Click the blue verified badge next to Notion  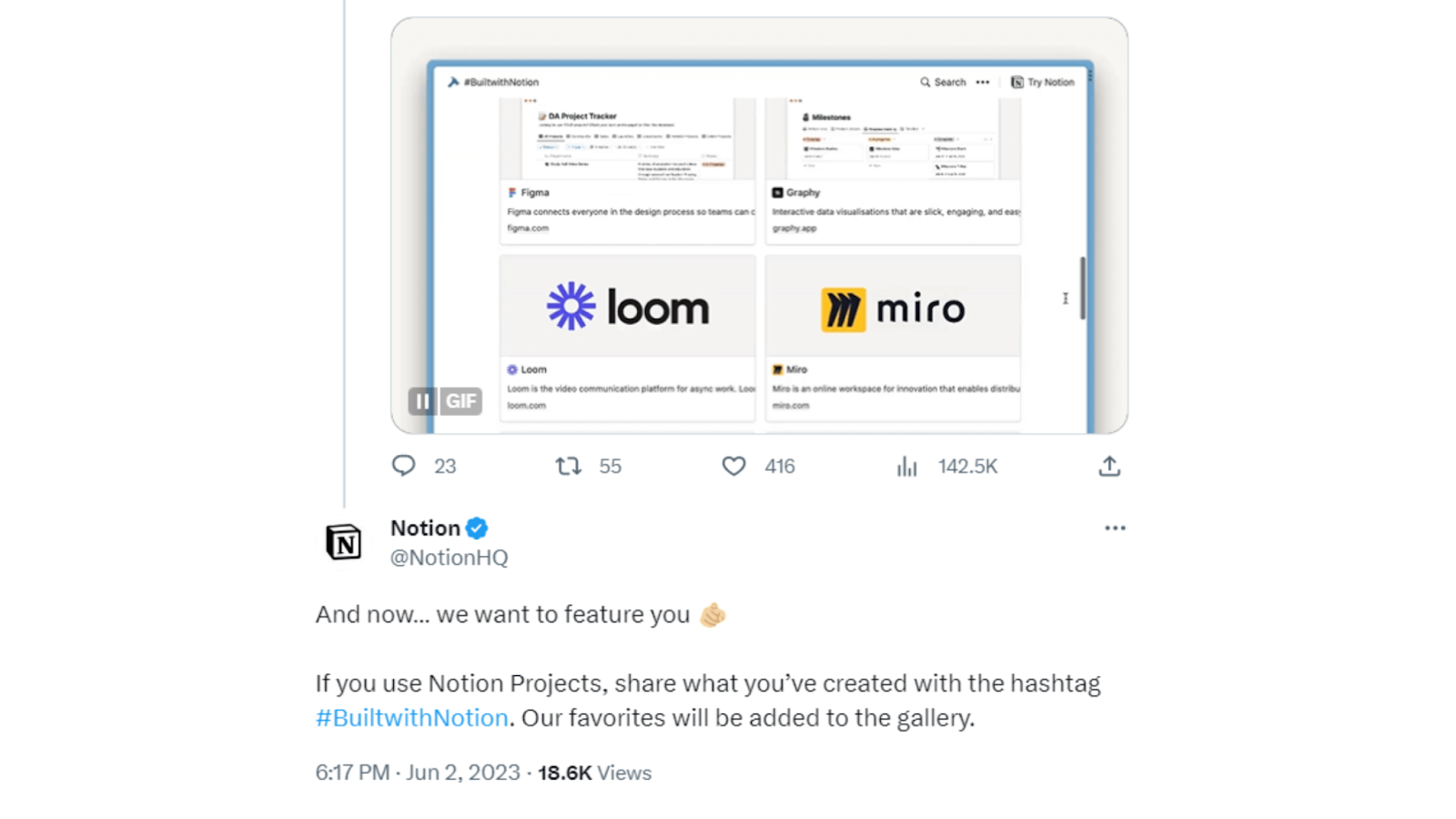point(477,528)
